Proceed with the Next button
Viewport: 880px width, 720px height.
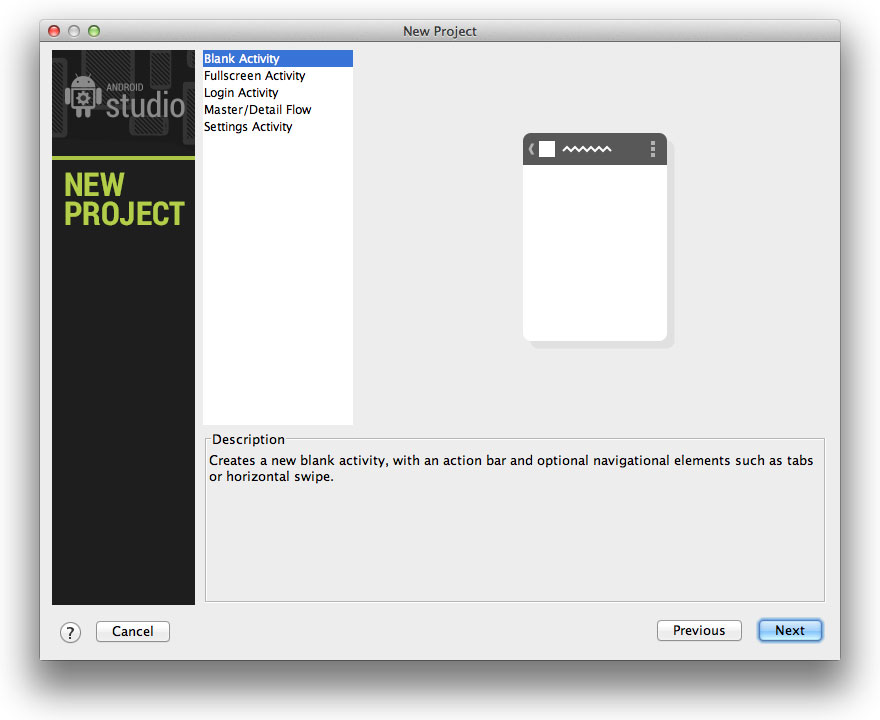[790, 630]
